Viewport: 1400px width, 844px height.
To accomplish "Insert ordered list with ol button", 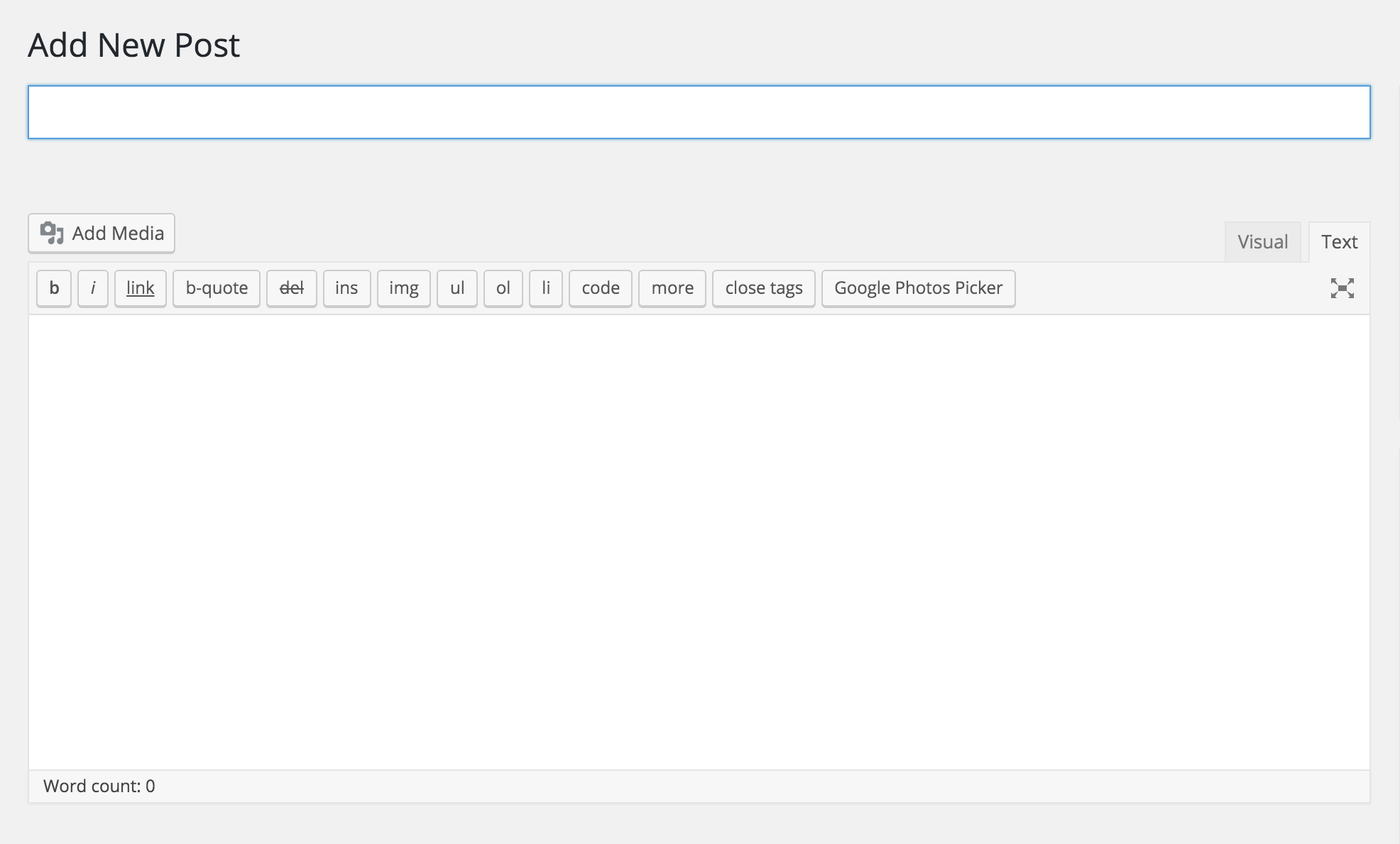I will tap(503, 288).
